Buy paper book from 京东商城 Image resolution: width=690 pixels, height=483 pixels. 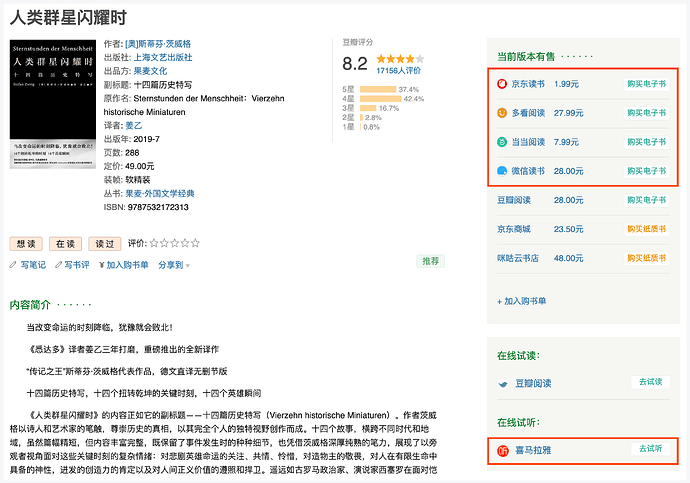coord(646,229)
